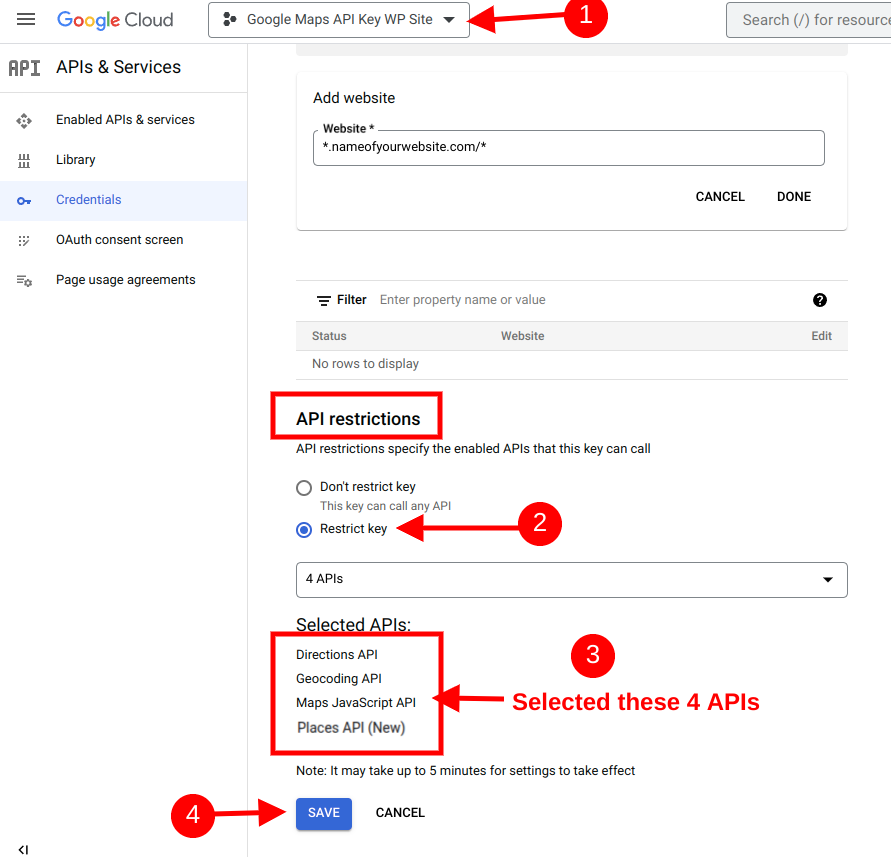
Task: Open the Google Maps API Key WP Site project selector
Action: tap(338, 19)
